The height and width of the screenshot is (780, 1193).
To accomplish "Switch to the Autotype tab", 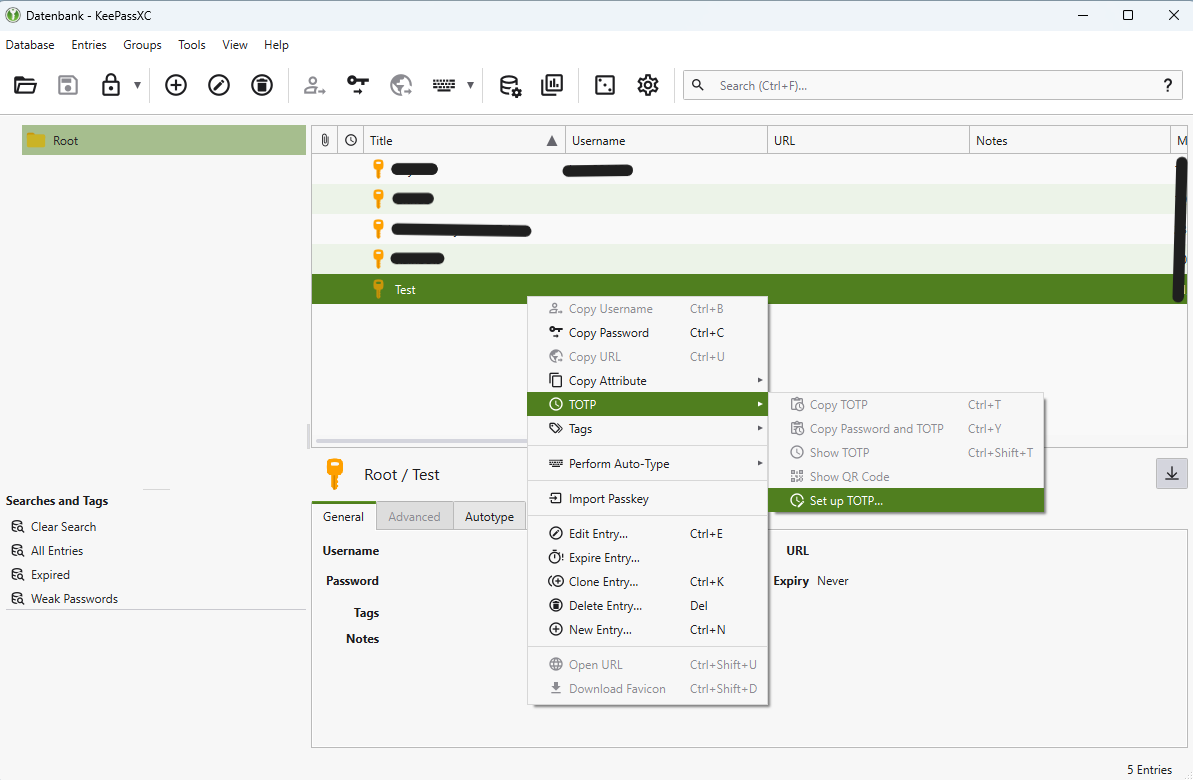I will click(x=489, y=517).
